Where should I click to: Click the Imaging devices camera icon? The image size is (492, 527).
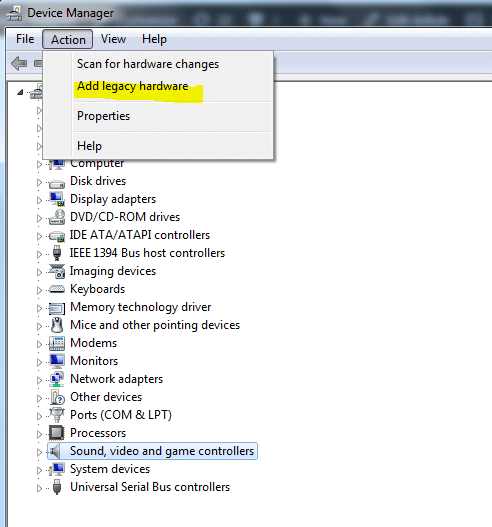(x=57, y=271)
